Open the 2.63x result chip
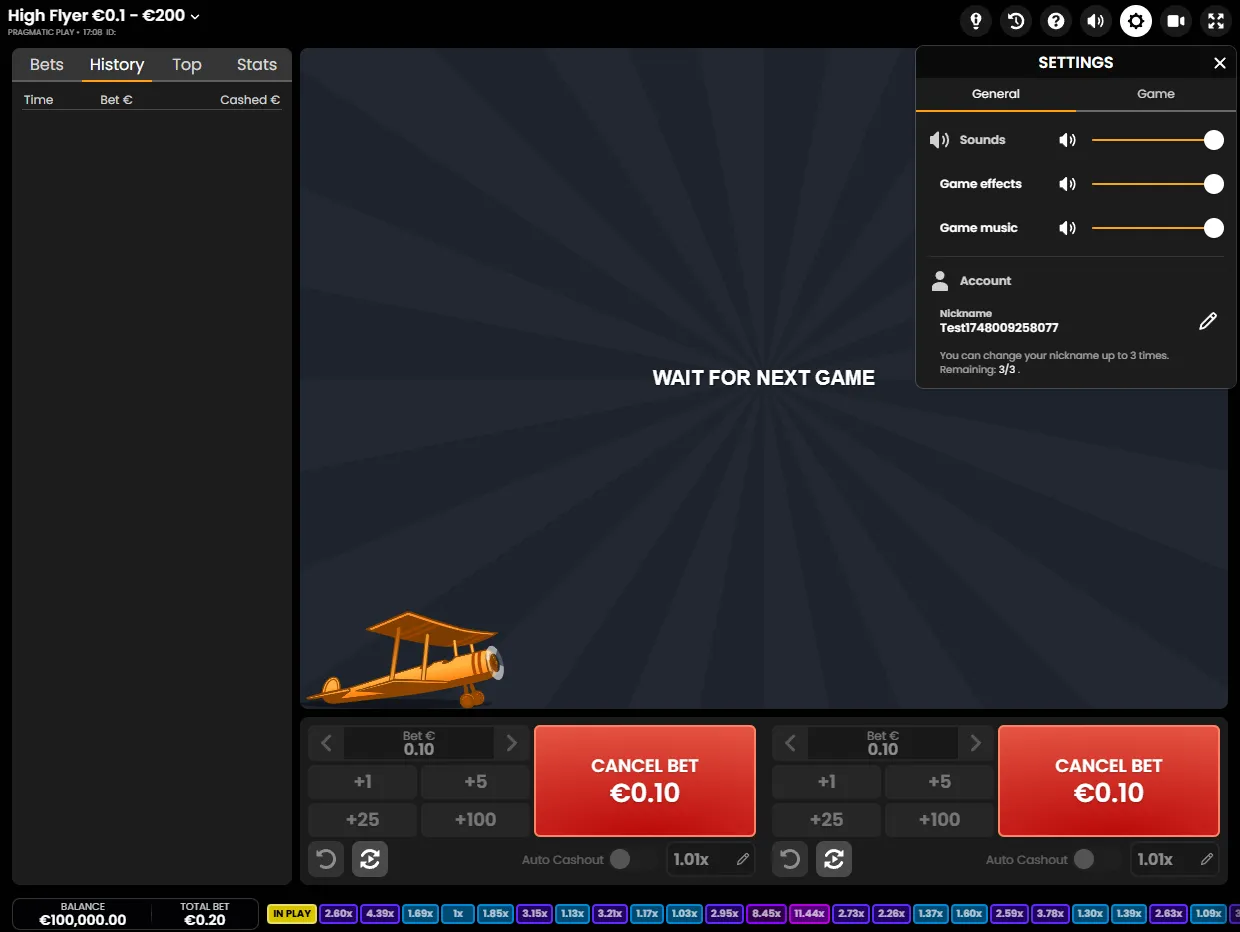 (x=1168, y=914)
